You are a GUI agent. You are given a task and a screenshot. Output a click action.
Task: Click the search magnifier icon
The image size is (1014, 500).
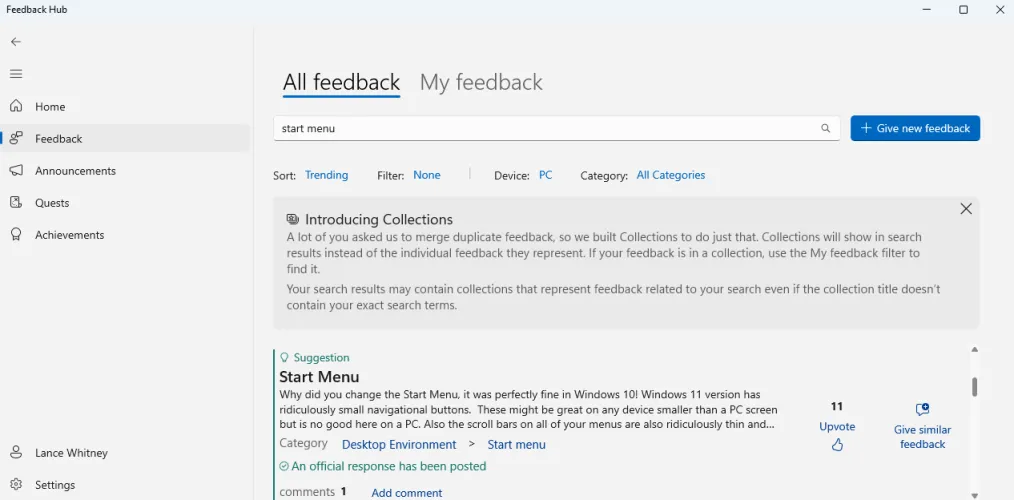pos(826,128)
